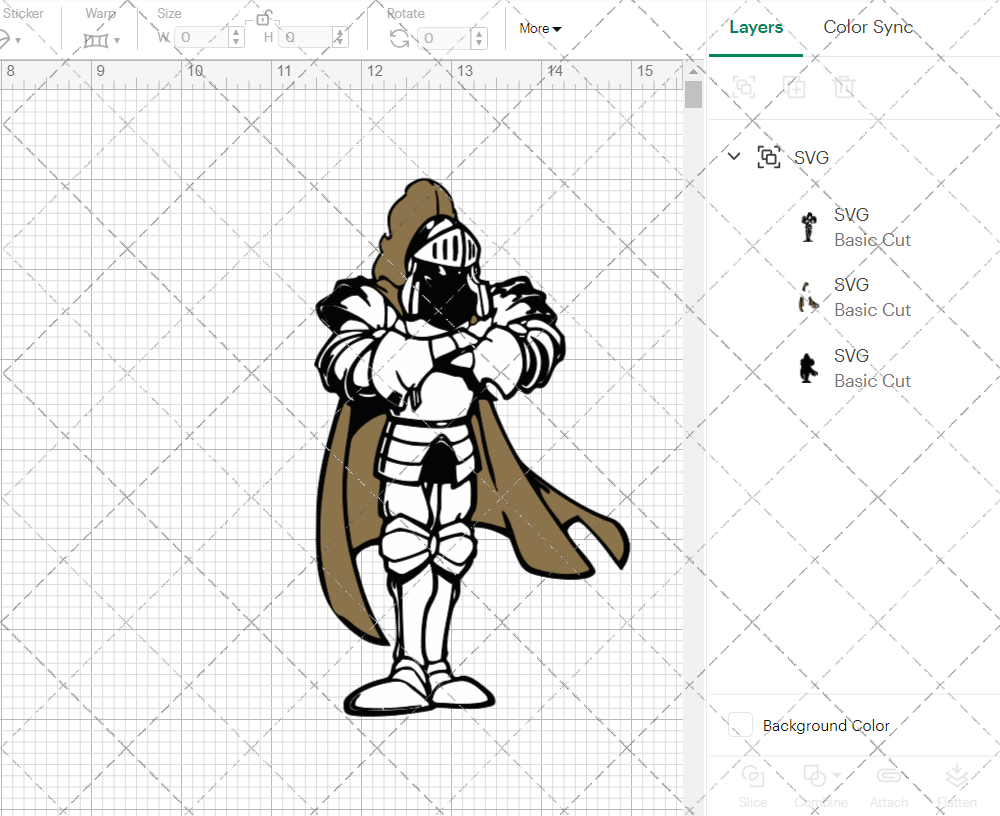The height and width of the screenshot is (816, 1000).
Task: Click the Delete icon in Layers panel
Action: (x=844, y=87)
